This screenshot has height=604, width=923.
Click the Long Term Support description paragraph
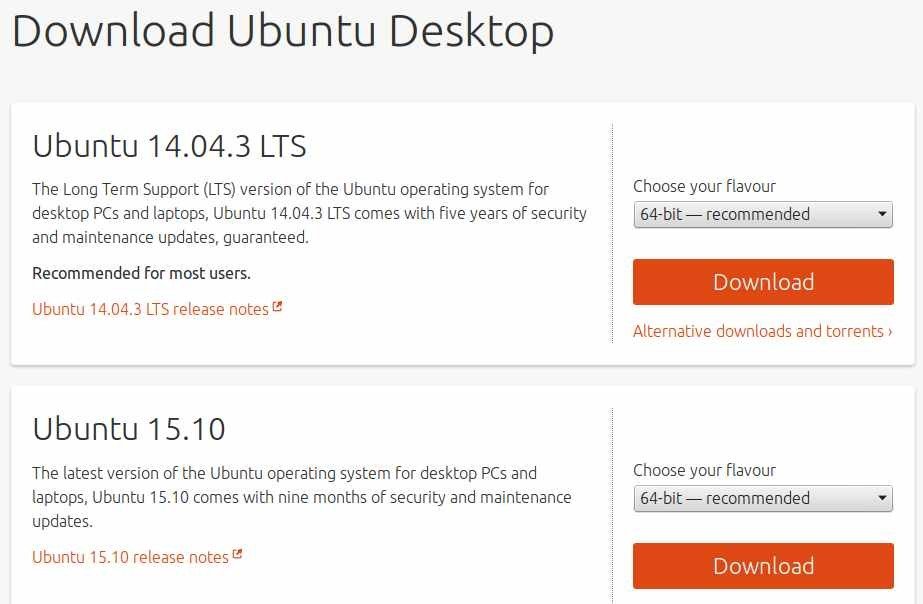[309, 213]
